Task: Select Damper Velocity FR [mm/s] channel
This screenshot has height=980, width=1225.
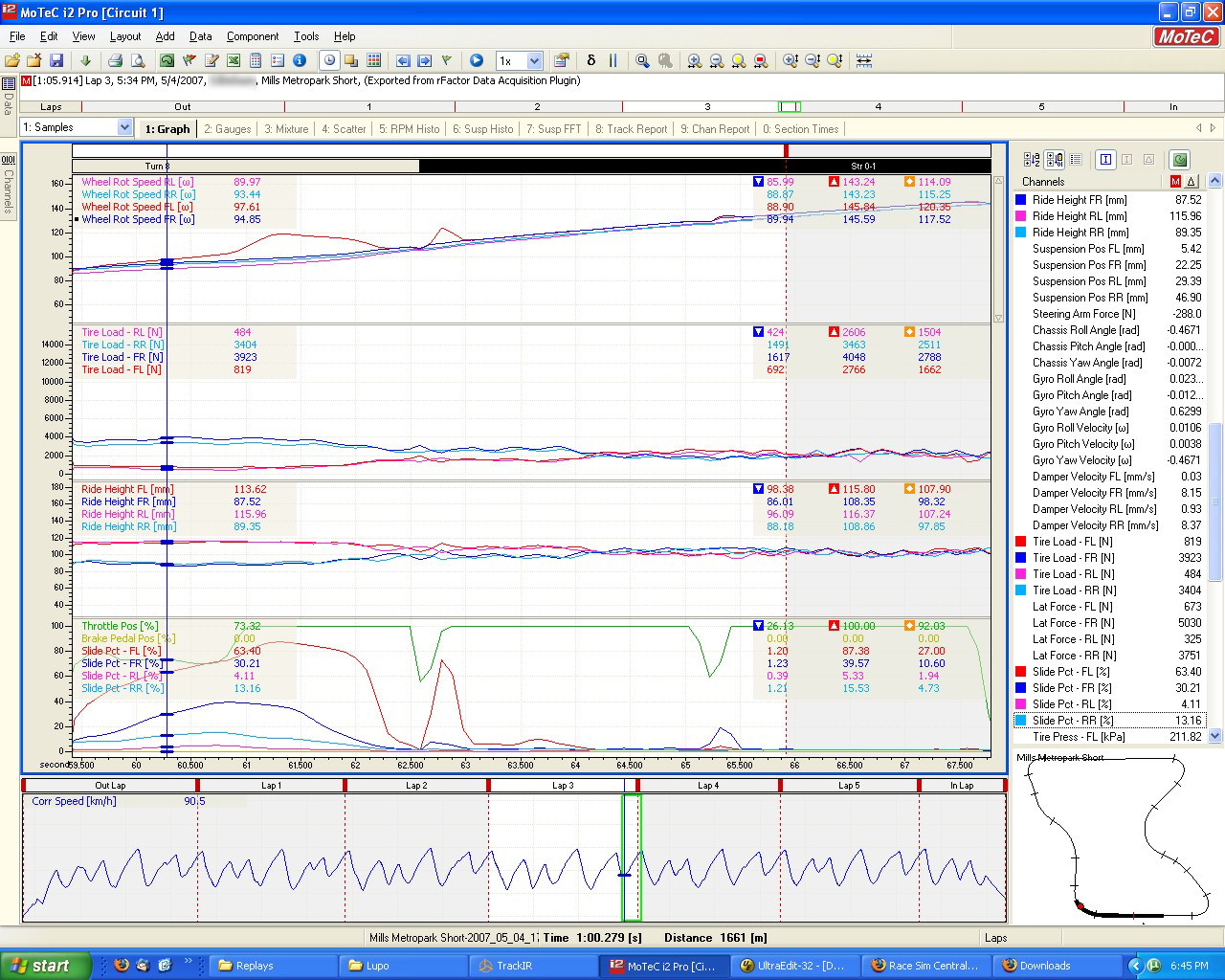Action: pos(1109,493)
